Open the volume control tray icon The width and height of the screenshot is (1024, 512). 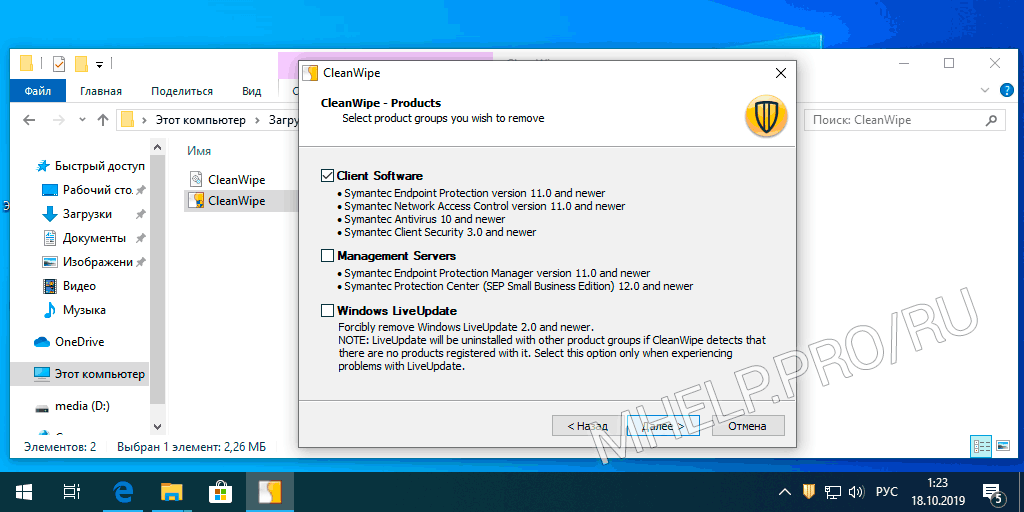855,491
